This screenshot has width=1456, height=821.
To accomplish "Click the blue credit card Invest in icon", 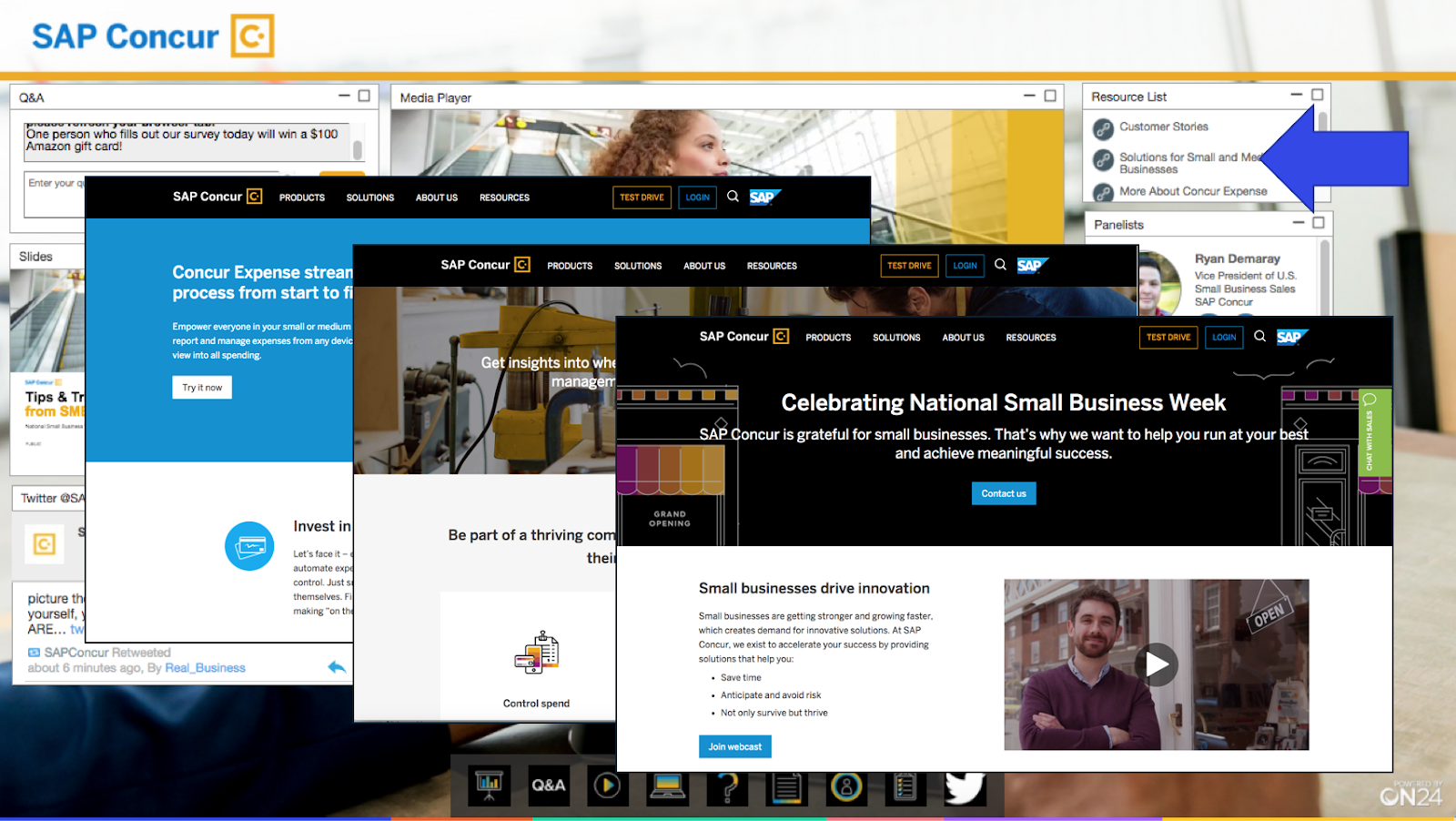I will pos(249,546).
